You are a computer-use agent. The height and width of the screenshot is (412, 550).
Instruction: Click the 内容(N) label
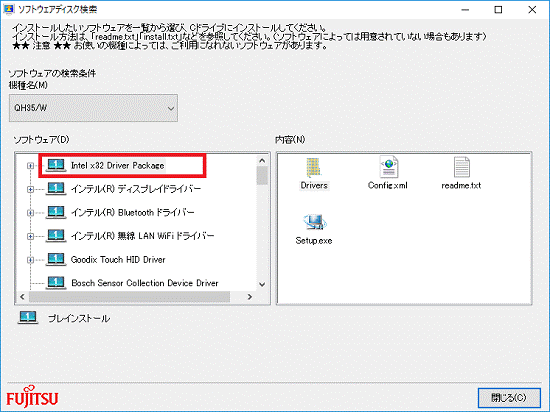click(x=290, y=140)
